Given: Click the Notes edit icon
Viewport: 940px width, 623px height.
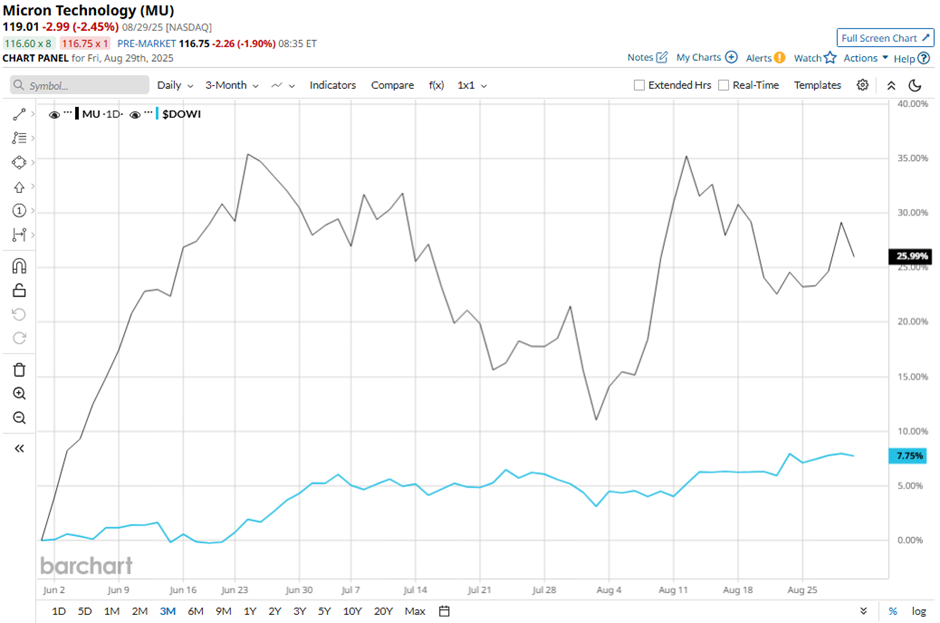Looking at the screenshot, I should pos(662,58).
